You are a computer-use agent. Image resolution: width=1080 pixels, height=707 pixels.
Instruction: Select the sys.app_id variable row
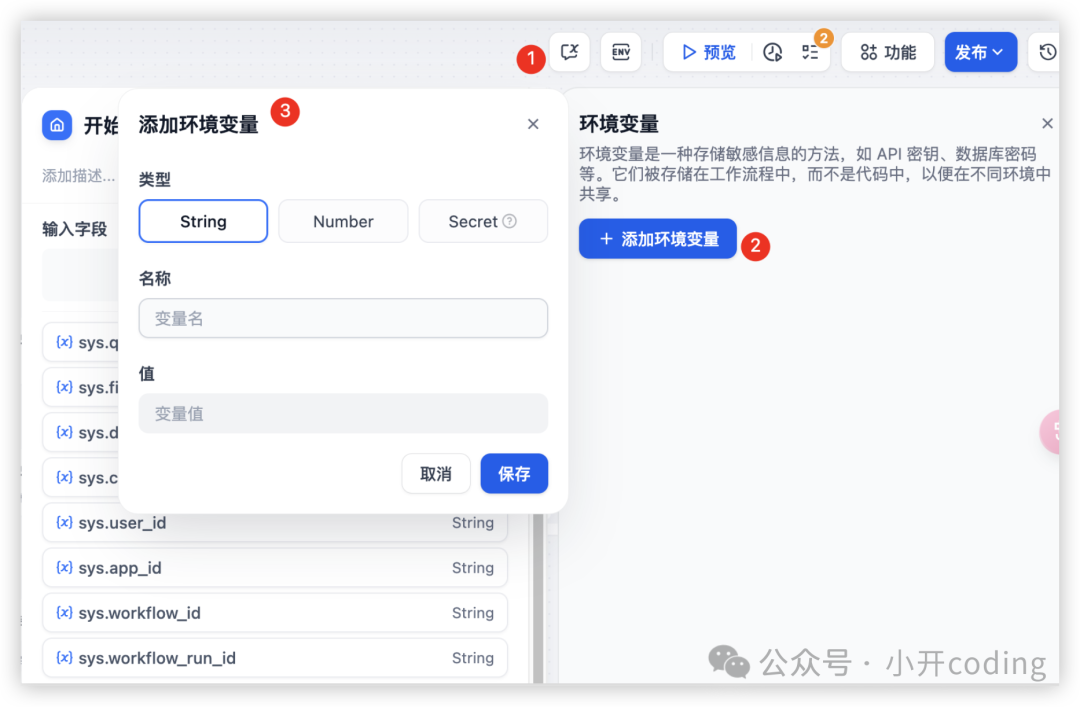coord(275,567)
